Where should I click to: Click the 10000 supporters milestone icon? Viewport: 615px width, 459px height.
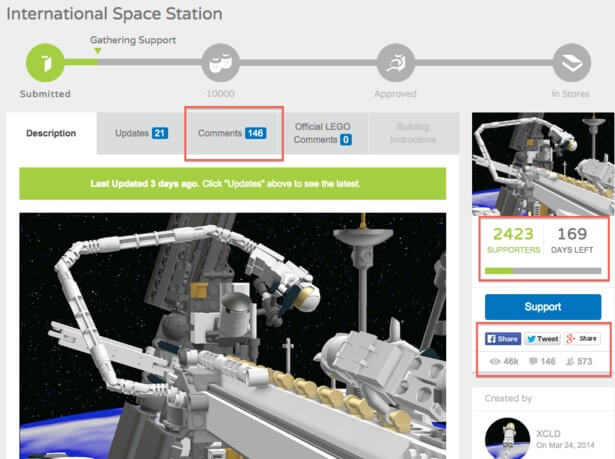tap(220, 63)
